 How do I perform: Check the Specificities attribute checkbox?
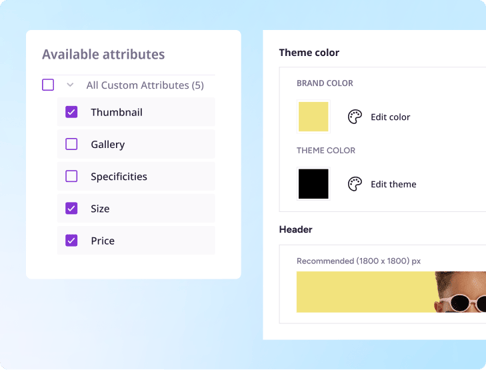coord(71,176)
